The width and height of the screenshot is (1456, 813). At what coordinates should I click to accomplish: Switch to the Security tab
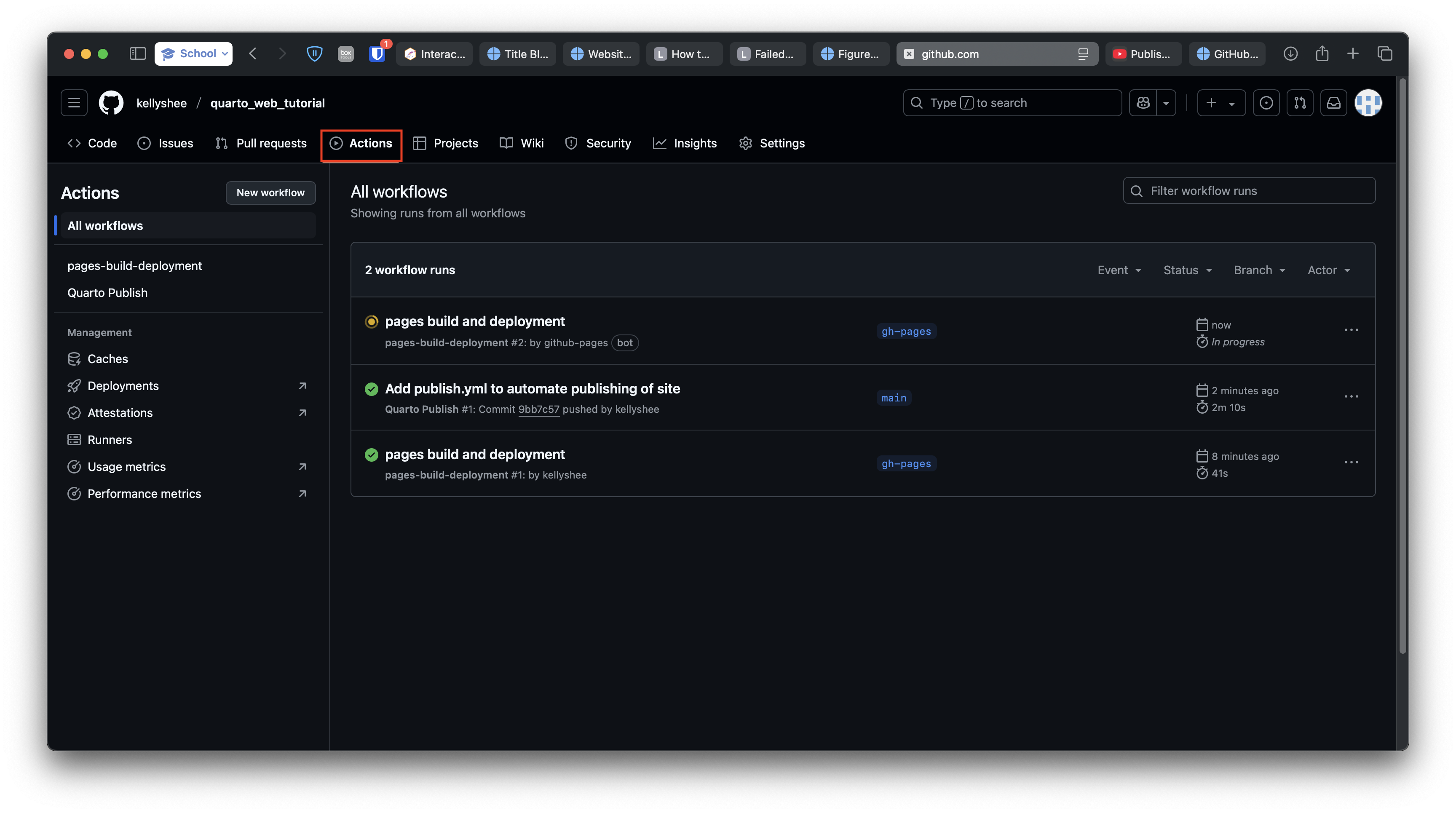coord(598,144)
